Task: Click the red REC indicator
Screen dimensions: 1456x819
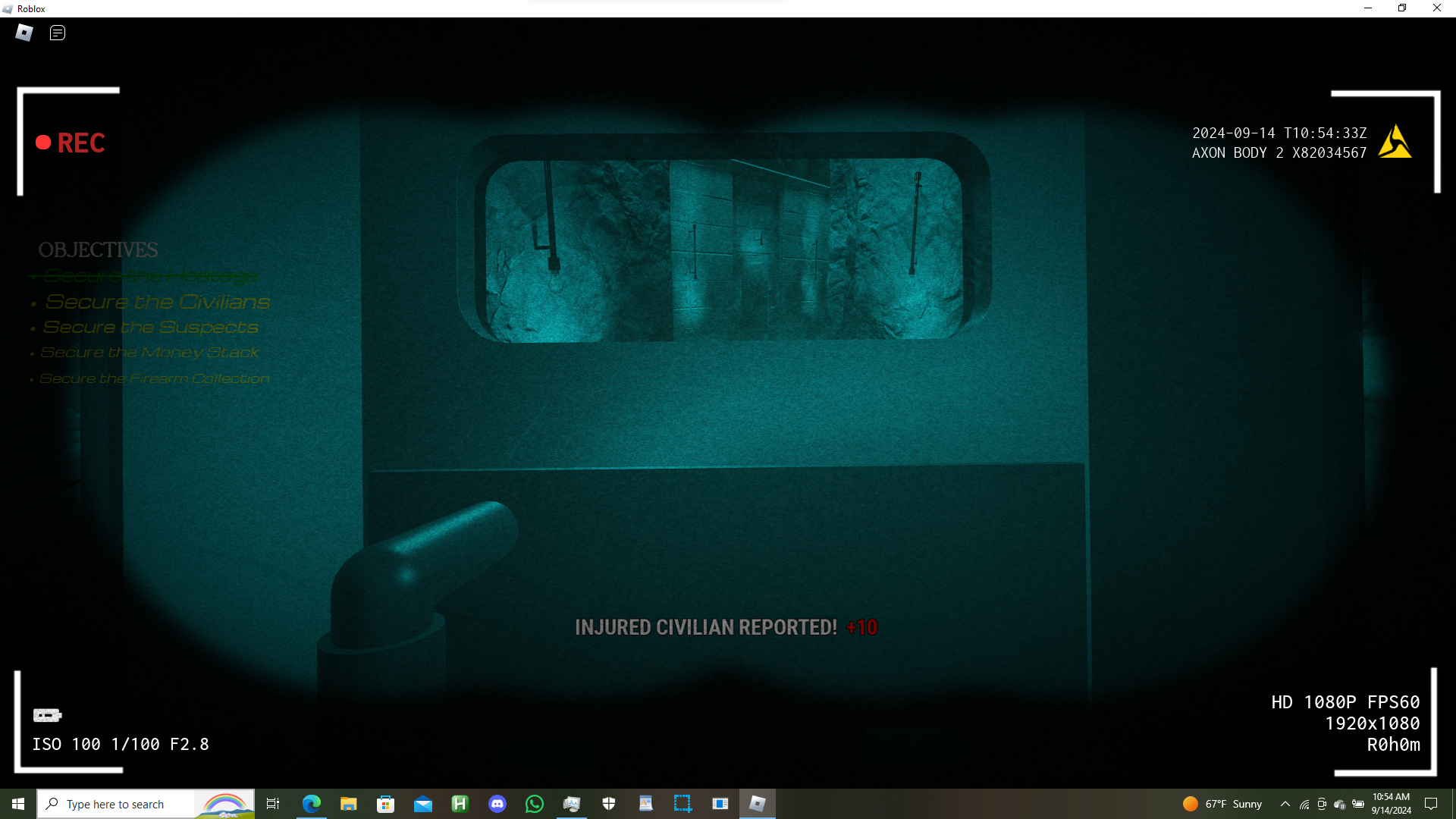Action: point(71,143)
